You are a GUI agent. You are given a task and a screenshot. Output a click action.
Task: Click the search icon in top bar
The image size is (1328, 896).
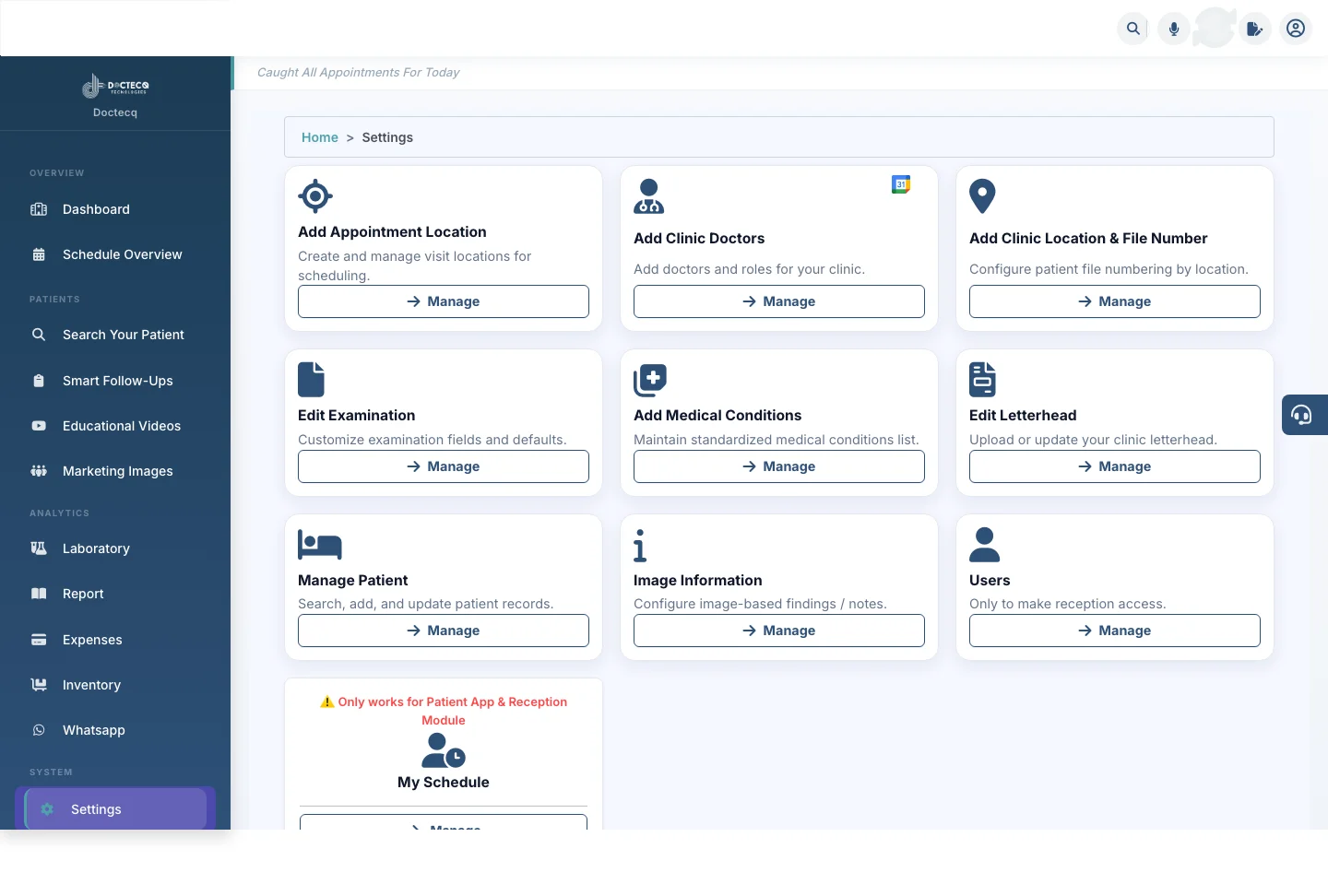click(1133, 29)
